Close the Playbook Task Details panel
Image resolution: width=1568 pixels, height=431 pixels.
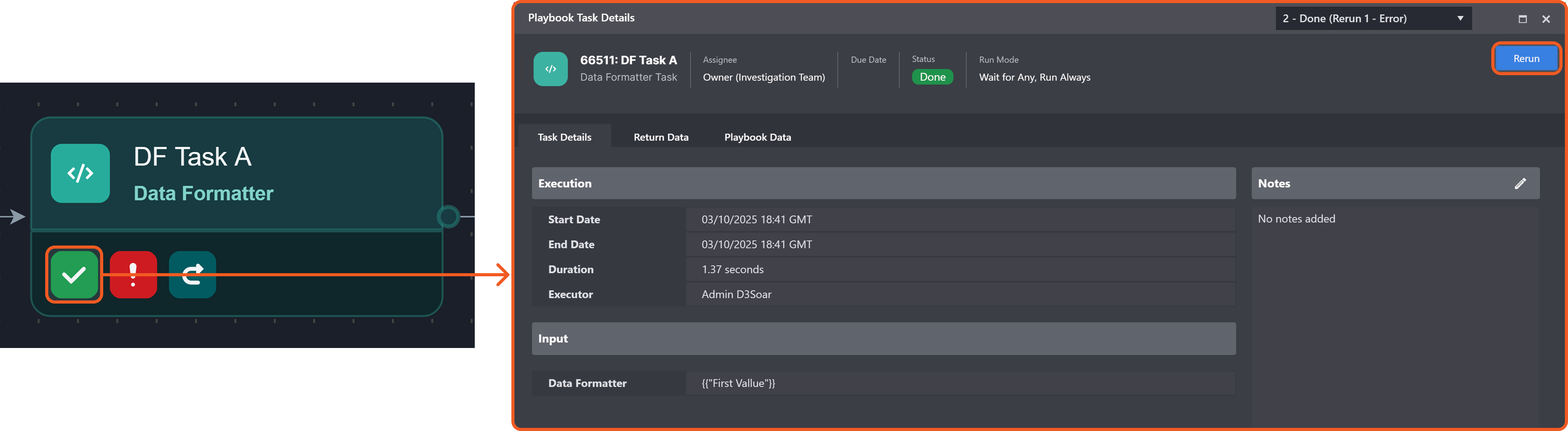[x=1546, y=19]
